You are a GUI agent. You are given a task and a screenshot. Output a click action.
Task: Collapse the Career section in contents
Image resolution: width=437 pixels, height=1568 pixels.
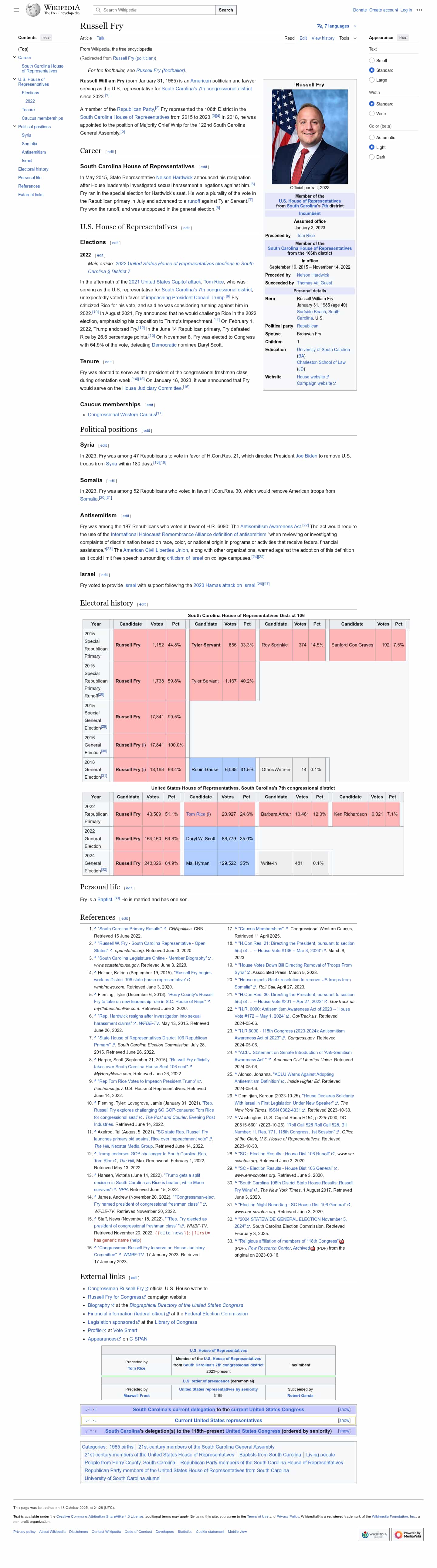coord(15,57)
